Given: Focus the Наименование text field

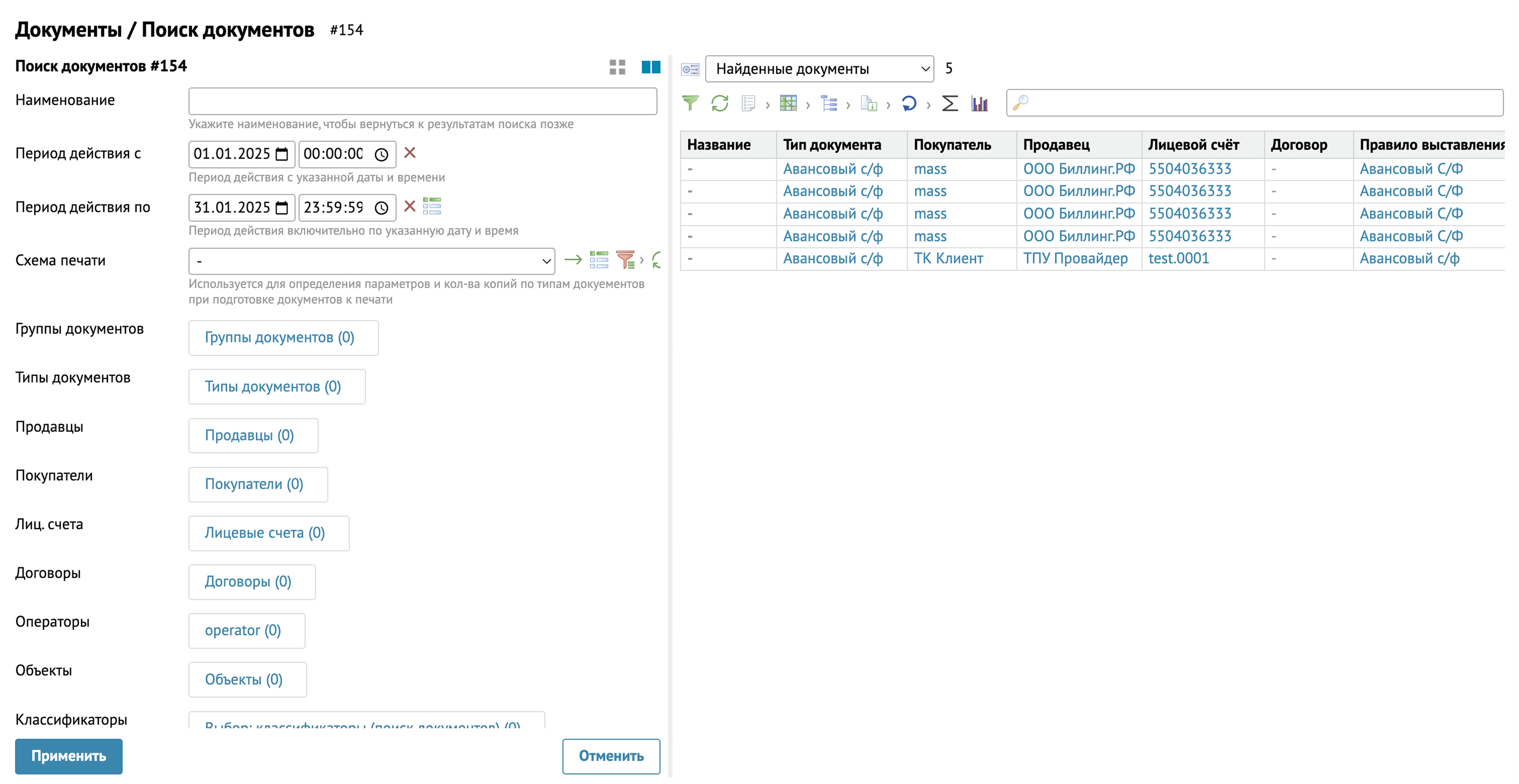Looking at the screenshot, I should pos(422,101).
